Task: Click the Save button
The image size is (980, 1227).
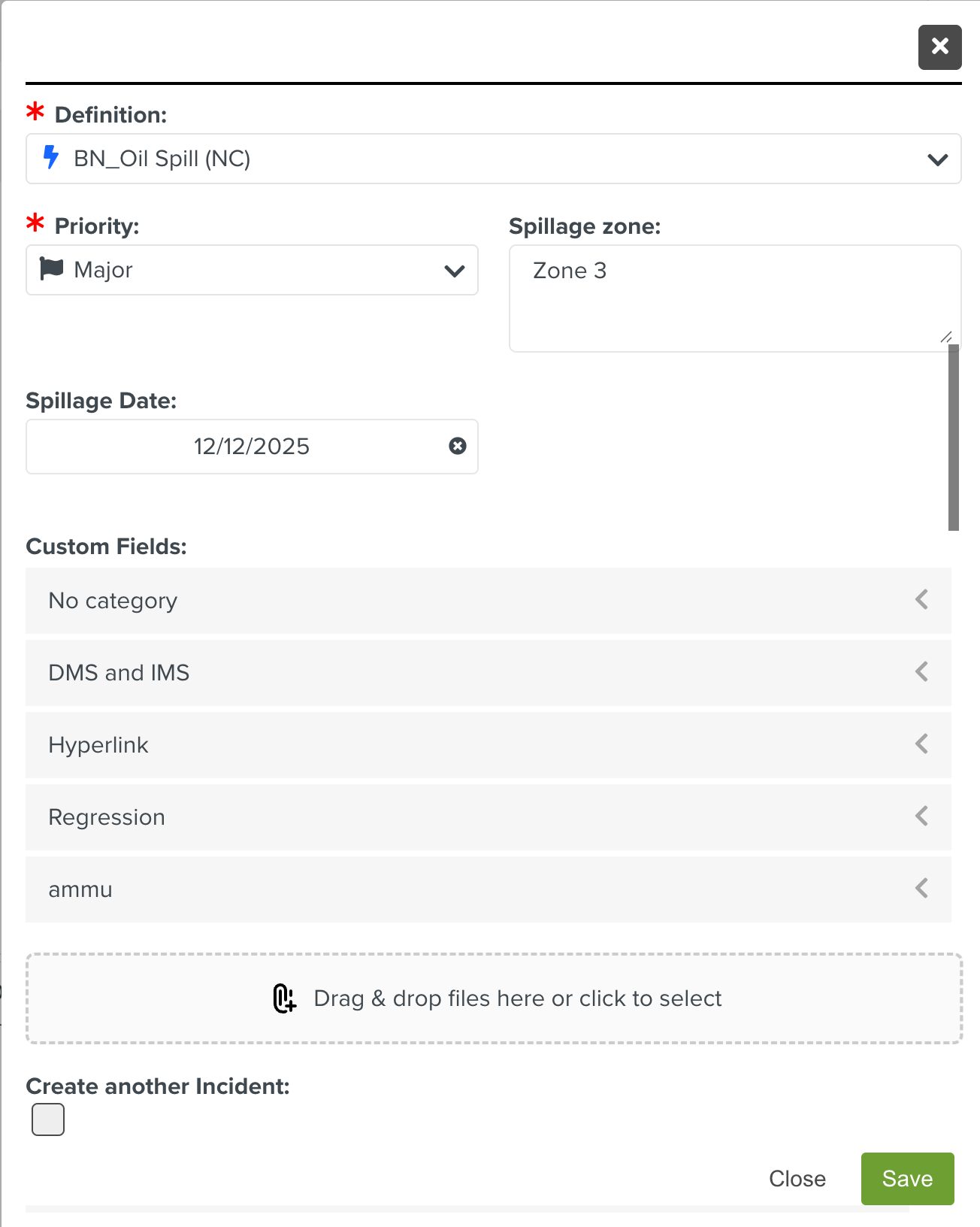Action: [x=907, y=1178]
